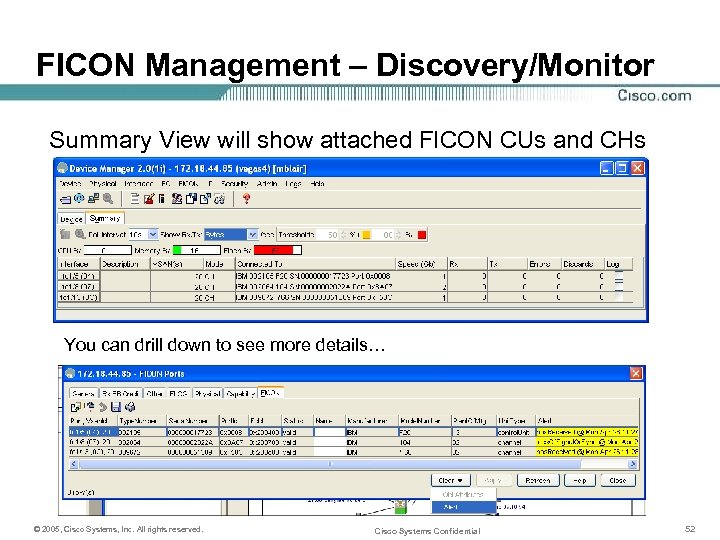Screen dimensions: 720x540
Task: Click the Manufacturer column header in FICON Ports
Action: coord(371,421)
